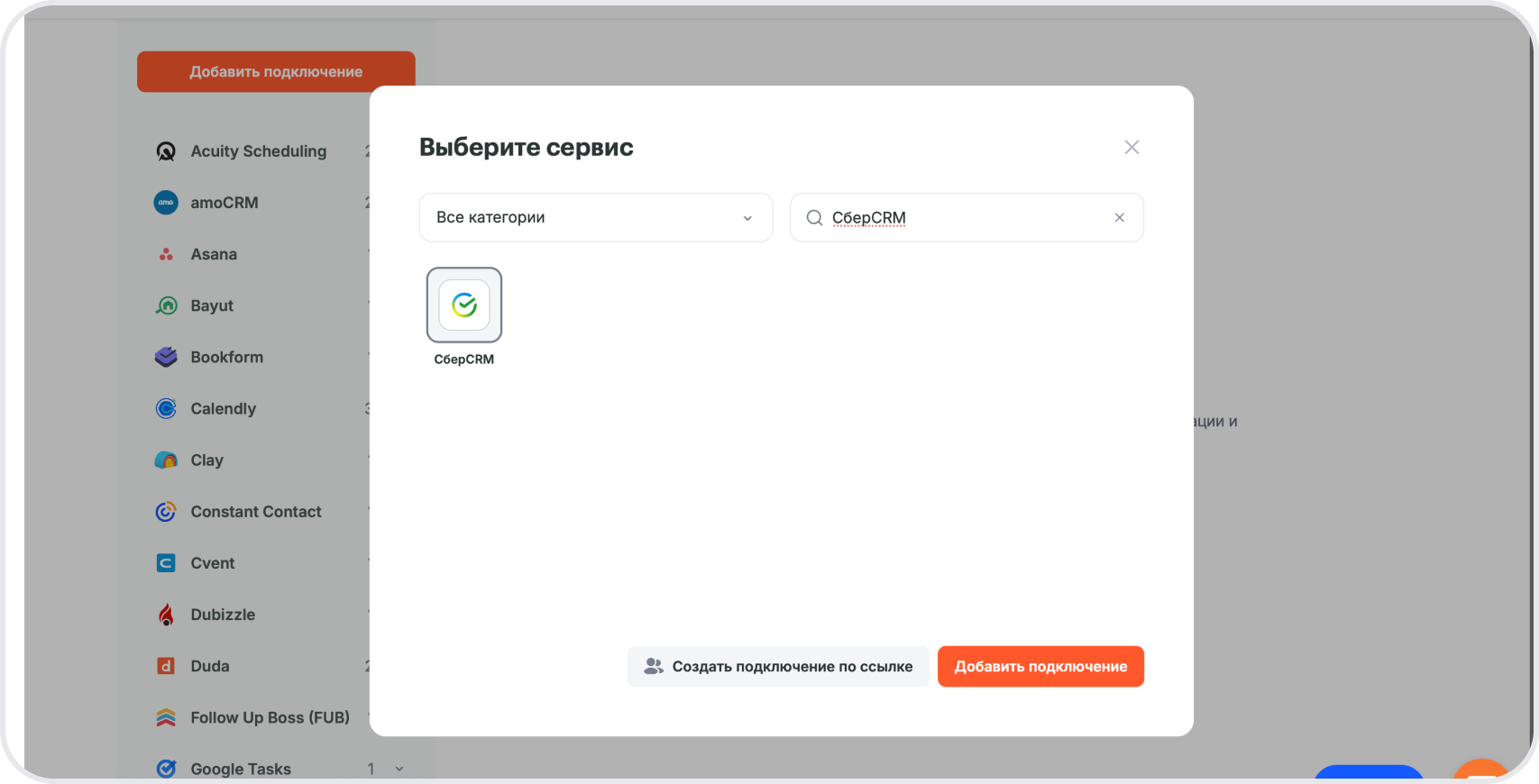Close the Выберите сервис dialog

tap(1131, 147)
